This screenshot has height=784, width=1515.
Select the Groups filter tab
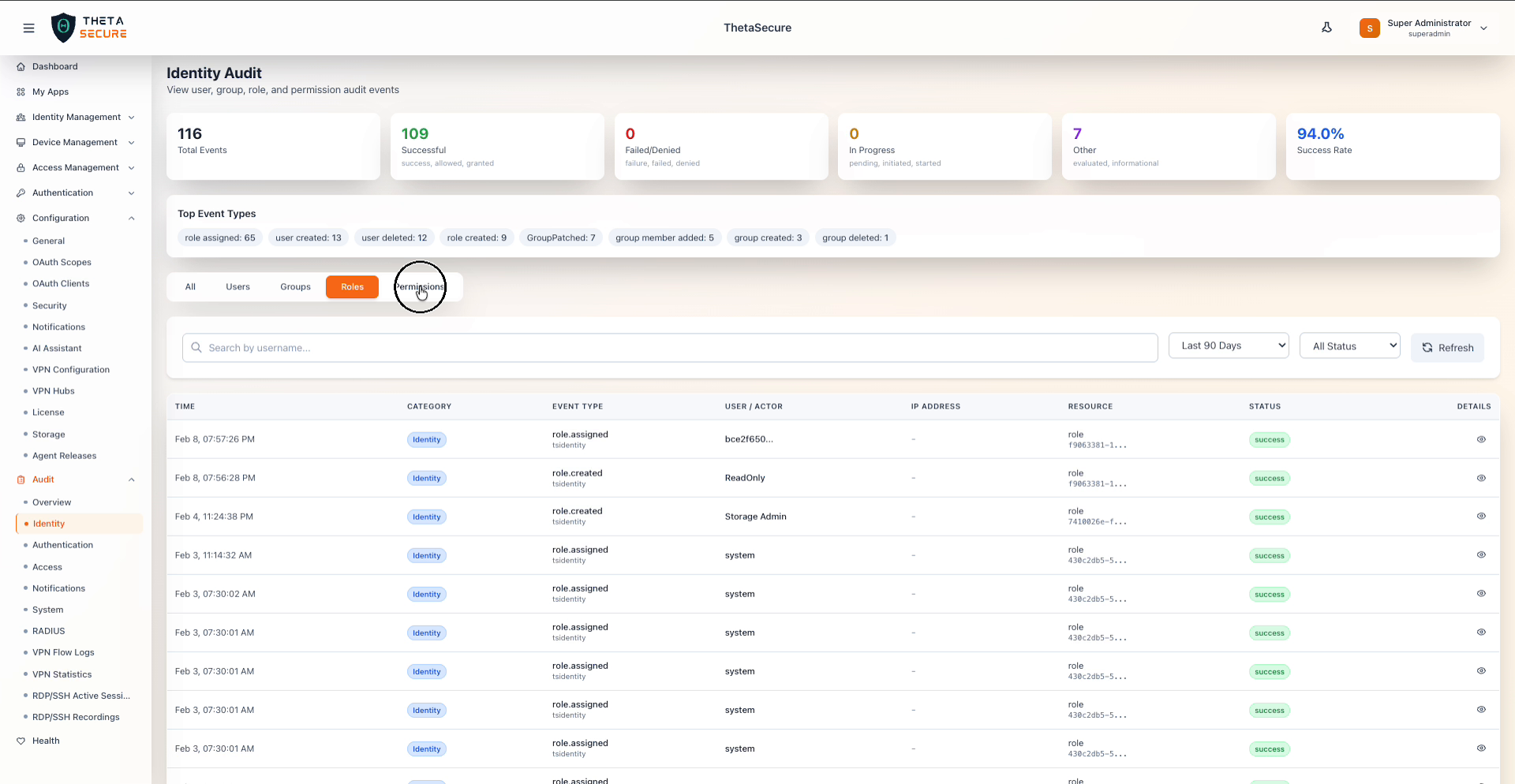click(295, 287)
